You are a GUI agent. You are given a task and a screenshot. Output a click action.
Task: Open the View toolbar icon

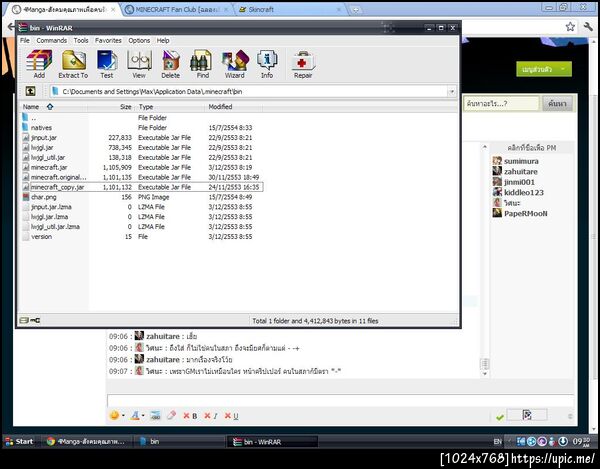(139, 64)
